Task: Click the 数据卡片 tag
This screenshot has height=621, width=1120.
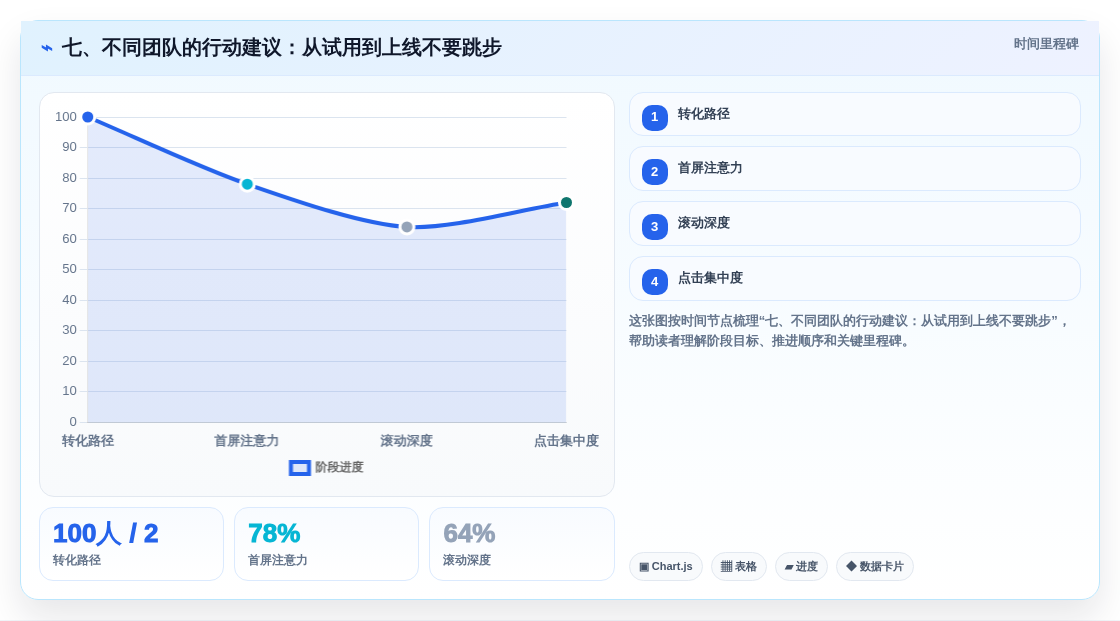Action: coord(875,567)
